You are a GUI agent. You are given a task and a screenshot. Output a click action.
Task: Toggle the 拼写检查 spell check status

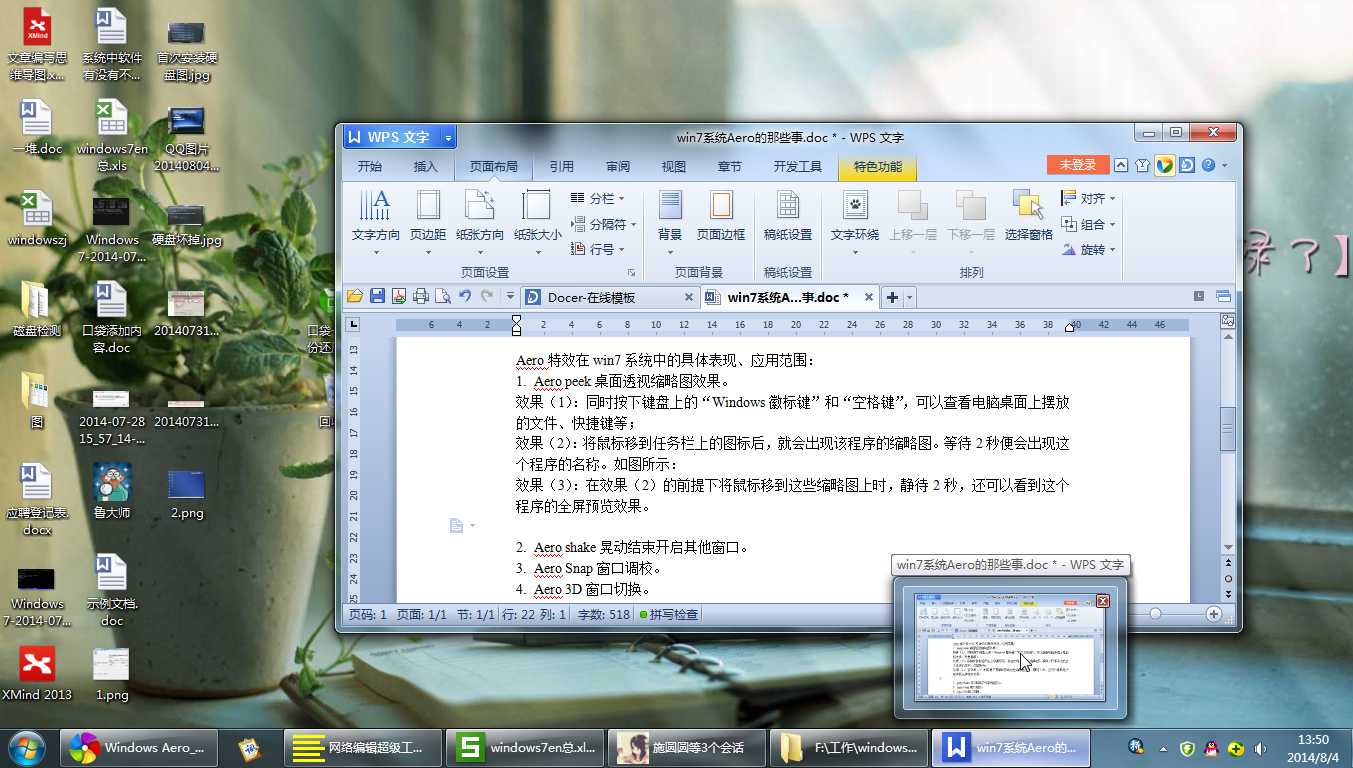[x=669, y=614]
